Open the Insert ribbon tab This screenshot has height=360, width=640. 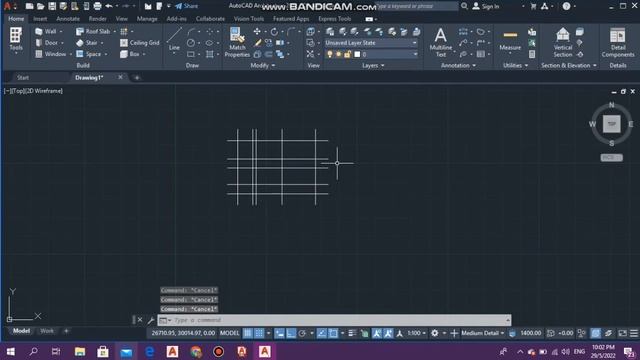(x=40, y=19)
